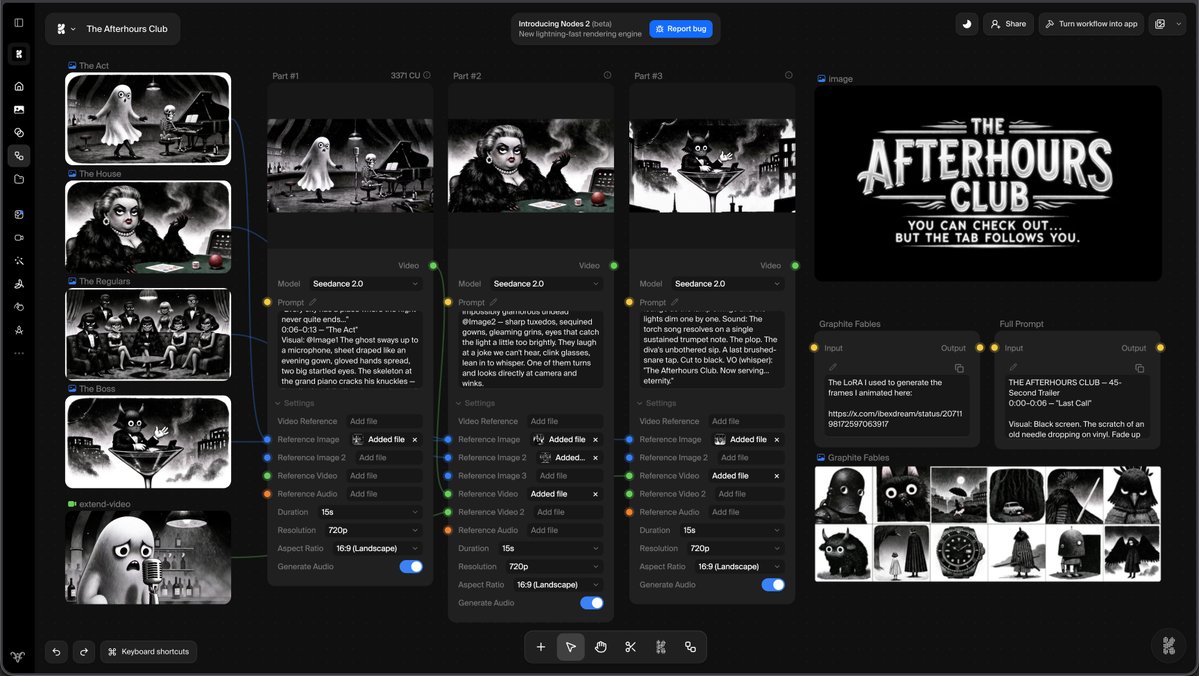This screenshot has height=676, width=1199.
Task: Select the pointer cursor tool
Action: pos(570,647)
